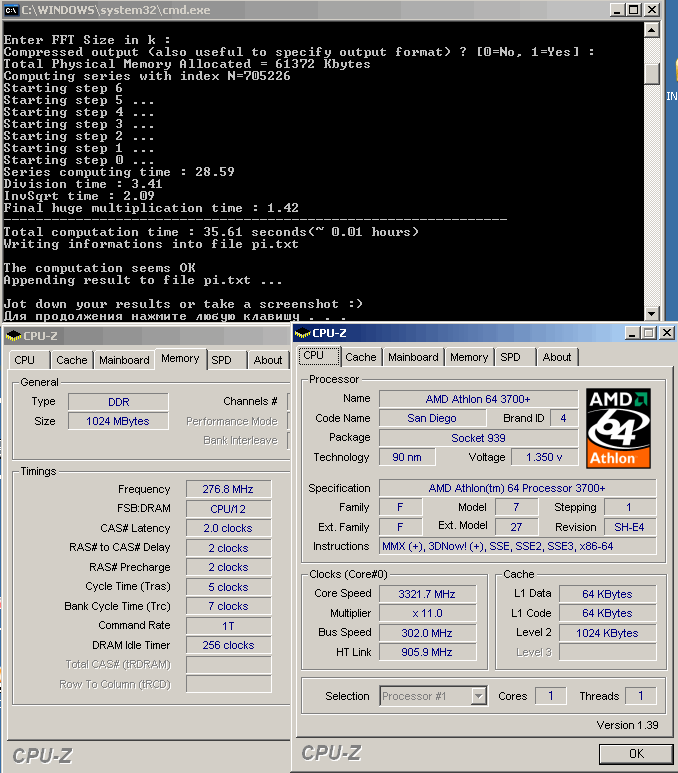
Task: Switch to Cache tab in background CPU-Z window
Action: tap(71, 360)
